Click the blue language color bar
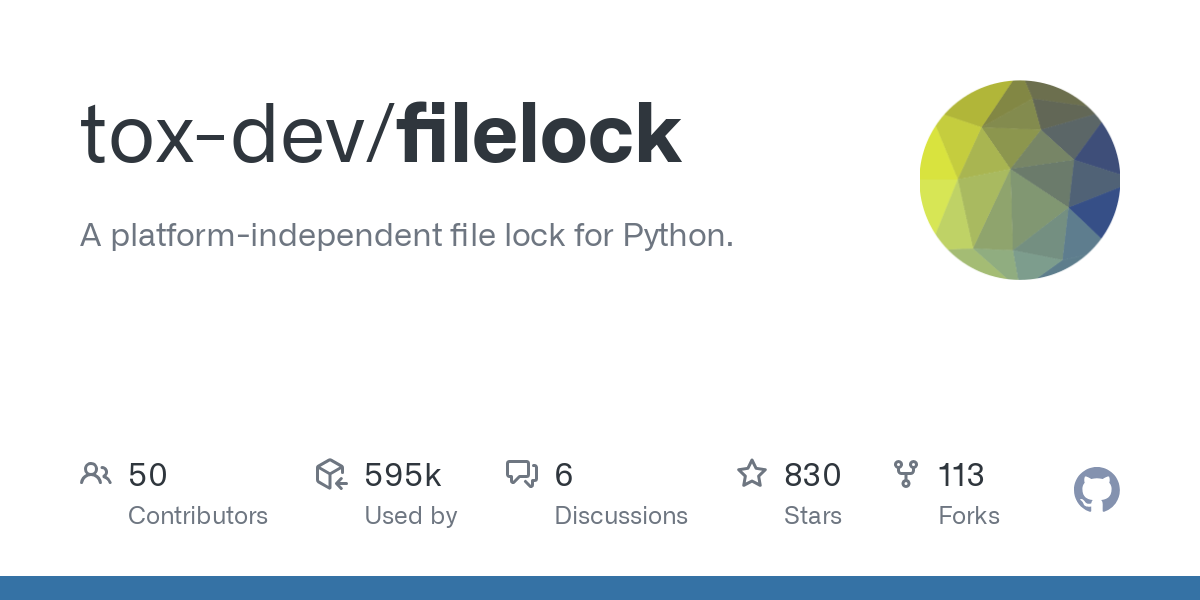The height and width of the screenshot is (600, 1200). coord(600,588)
